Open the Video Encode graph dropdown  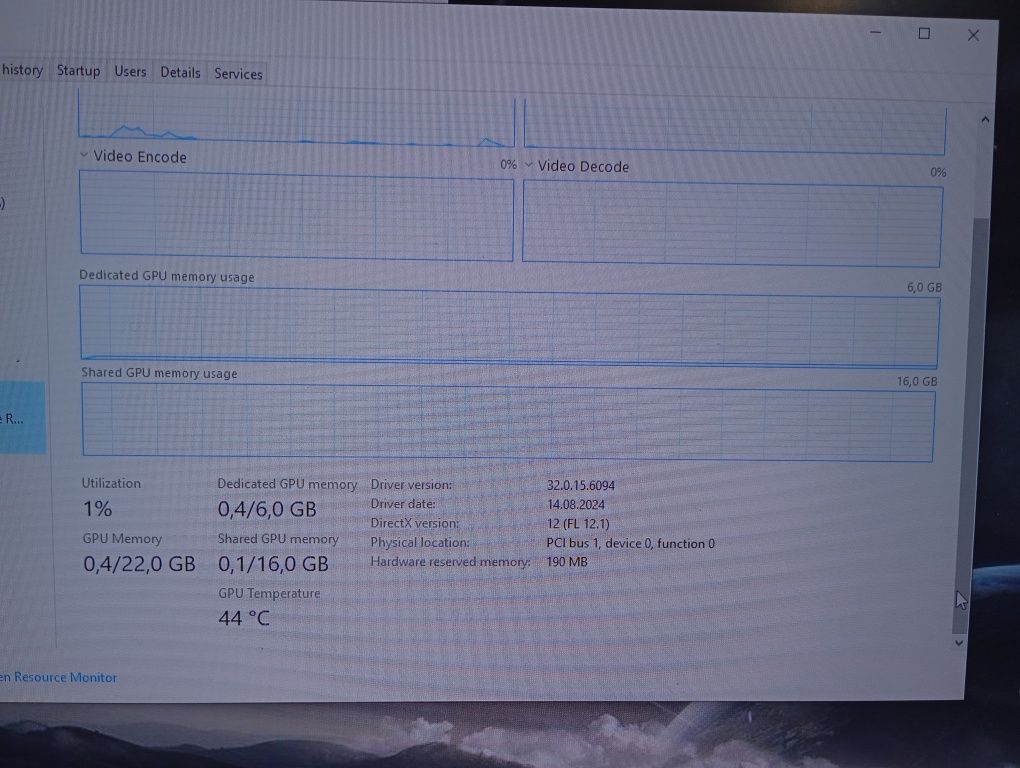tap(84, 155)
